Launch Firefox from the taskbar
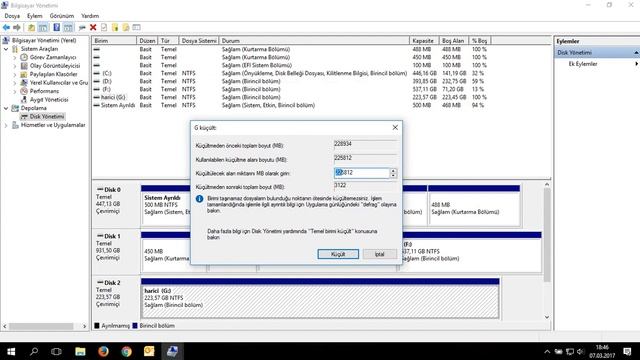Viewport: 640px width, 360px height. pyautogui.click(x=103, y=351)
